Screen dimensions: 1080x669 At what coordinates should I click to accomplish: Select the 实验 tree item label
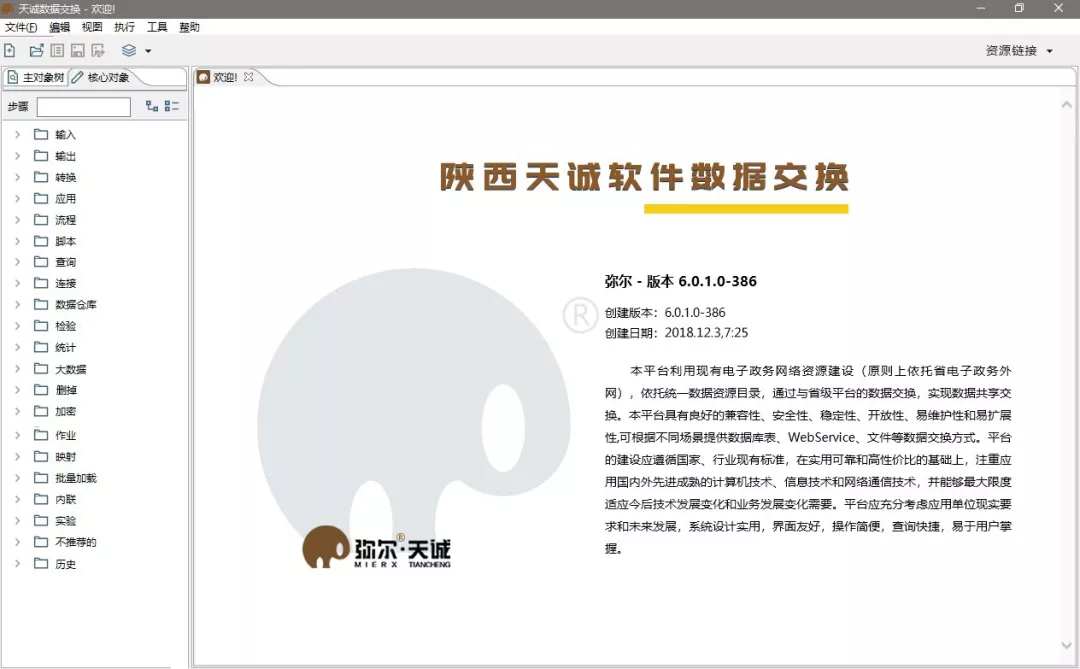pyautogui.click(x=65, y=521)
